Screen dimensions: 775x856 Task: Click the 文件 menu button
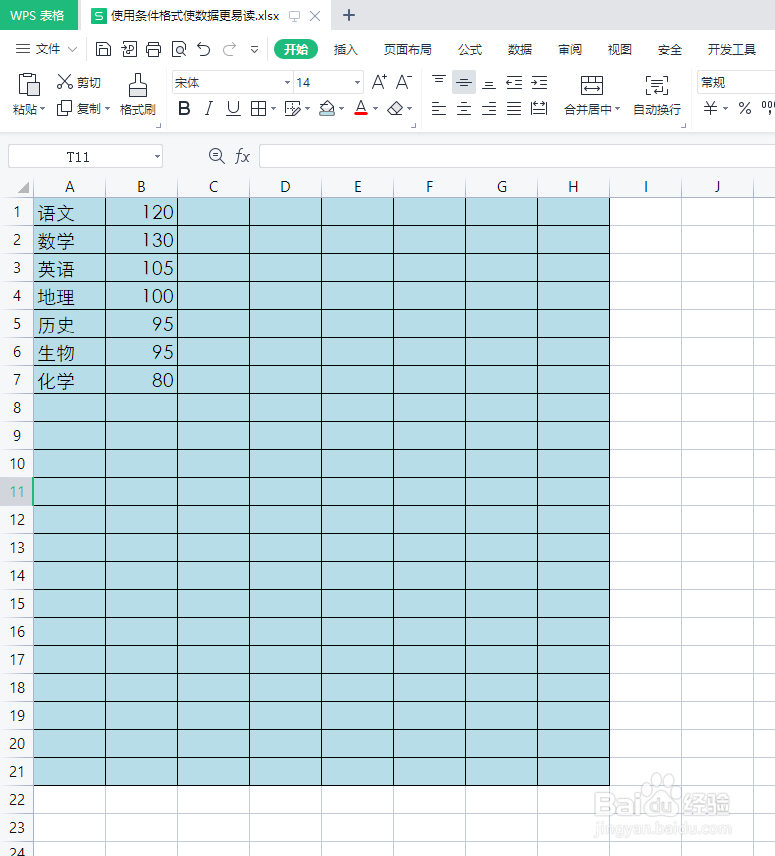coord(47,49)
